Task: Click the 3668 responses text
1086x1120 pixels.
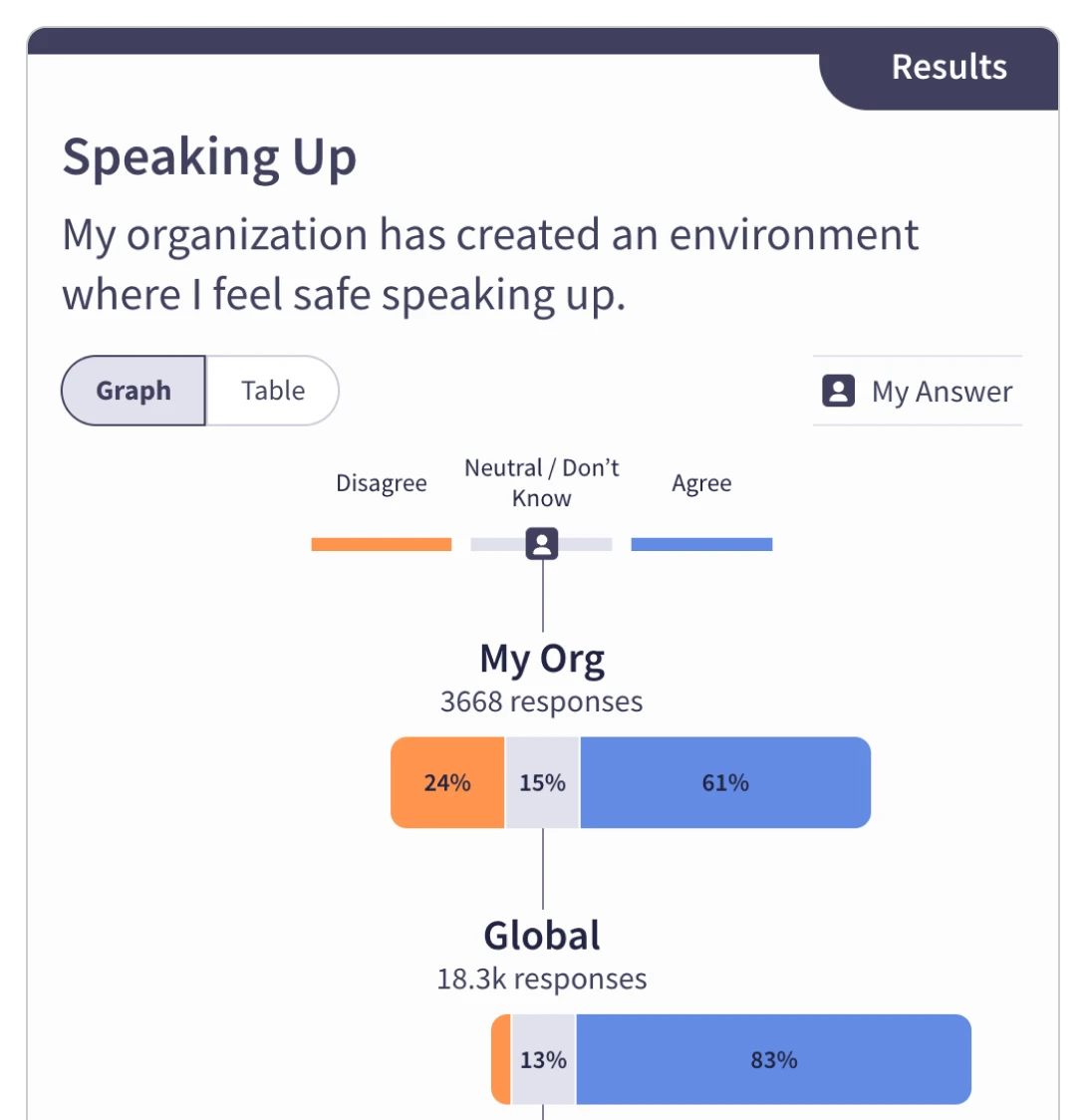Action: [x=541, y=701]
